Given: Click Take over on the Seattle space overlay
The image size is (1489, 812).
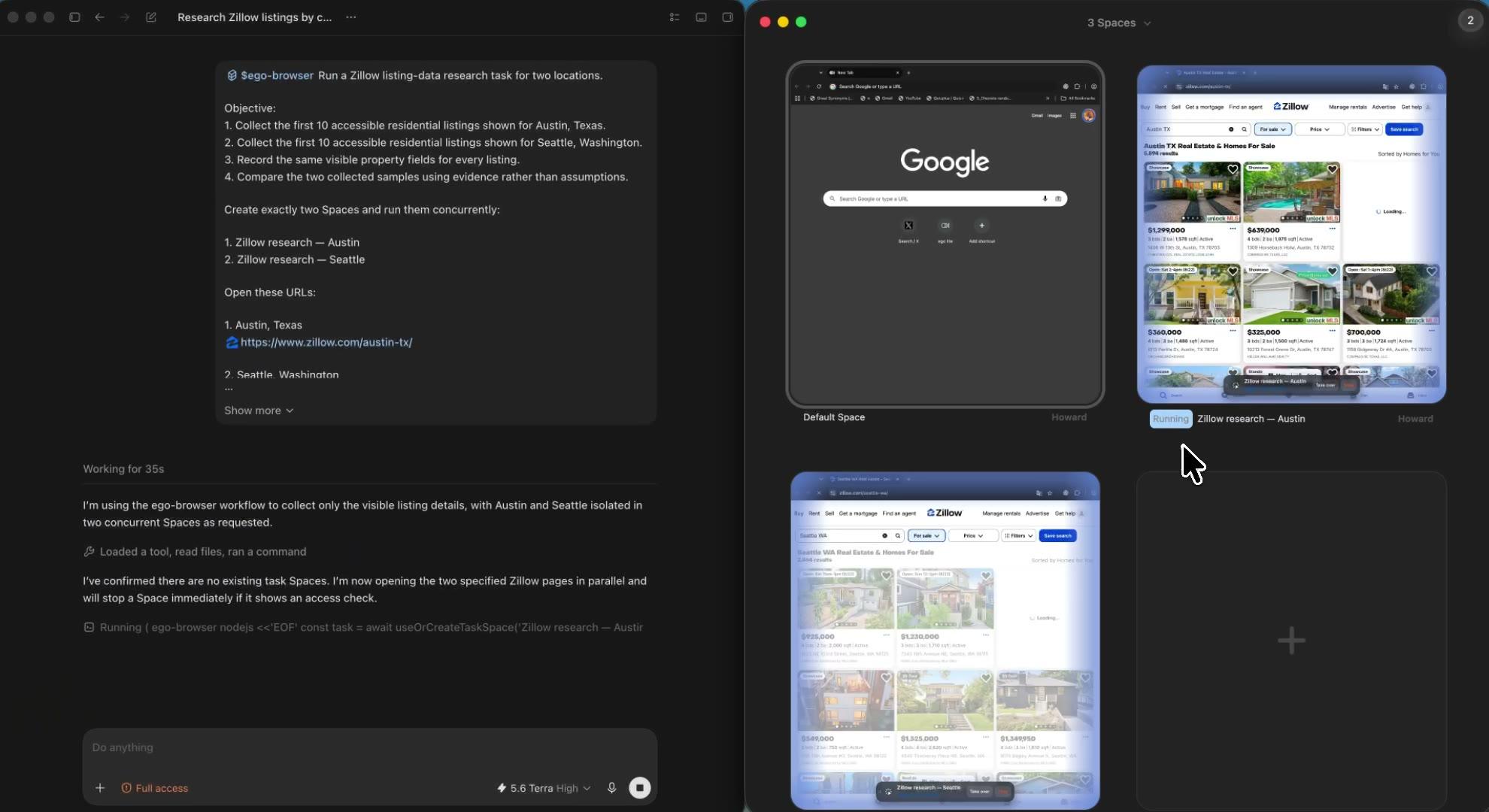Looking at the screenshot, I should coord(979,792).
